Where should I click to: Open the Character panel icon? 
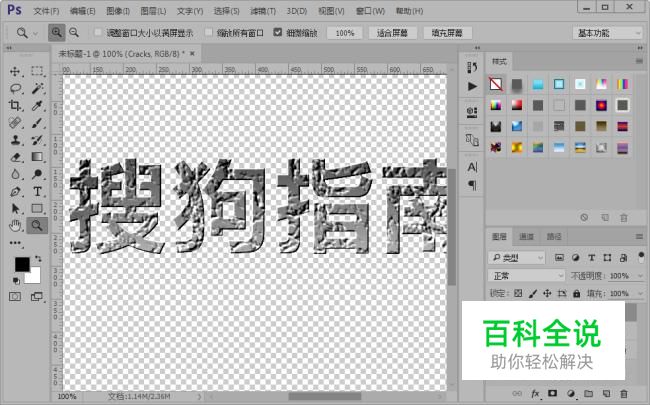coord(472,167)
